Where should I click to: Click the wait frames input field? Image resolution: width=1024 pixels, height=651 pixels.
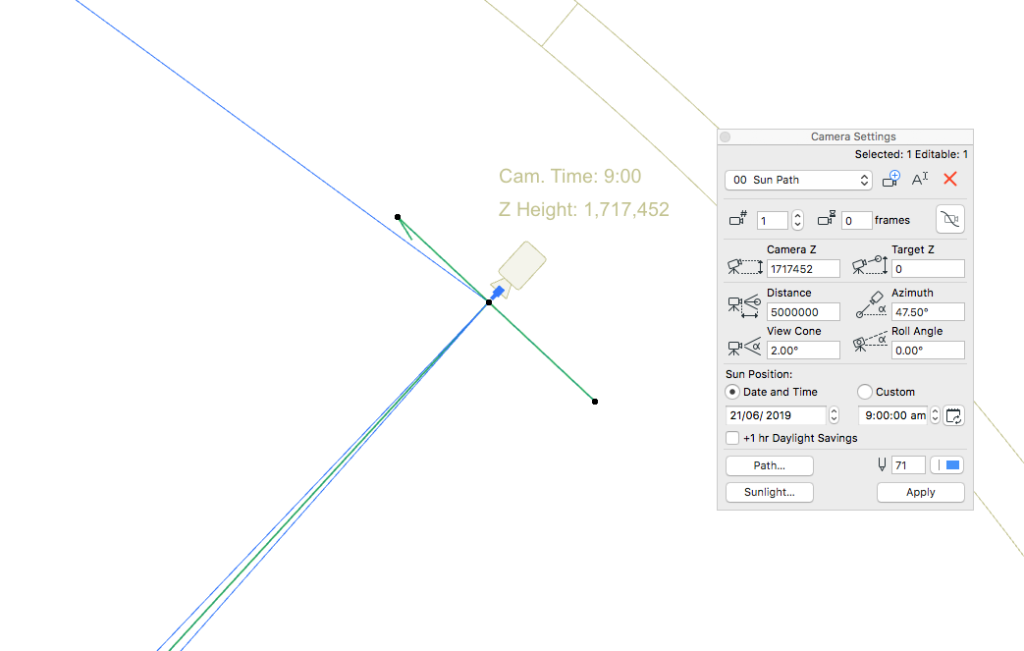pyautogui.click(x=857, y=221)
